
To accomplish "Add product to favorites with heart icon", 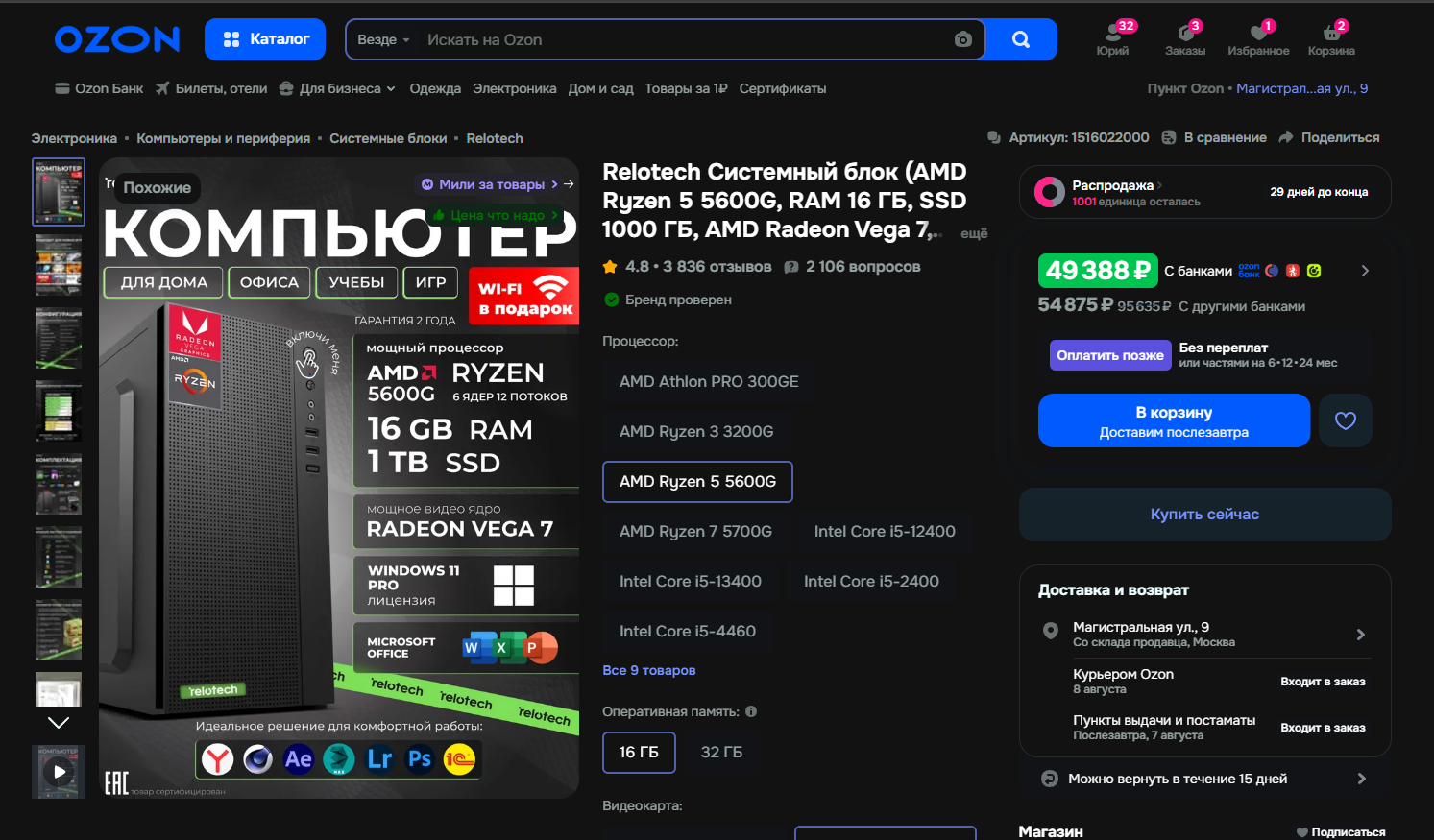I will point(1346,420).
